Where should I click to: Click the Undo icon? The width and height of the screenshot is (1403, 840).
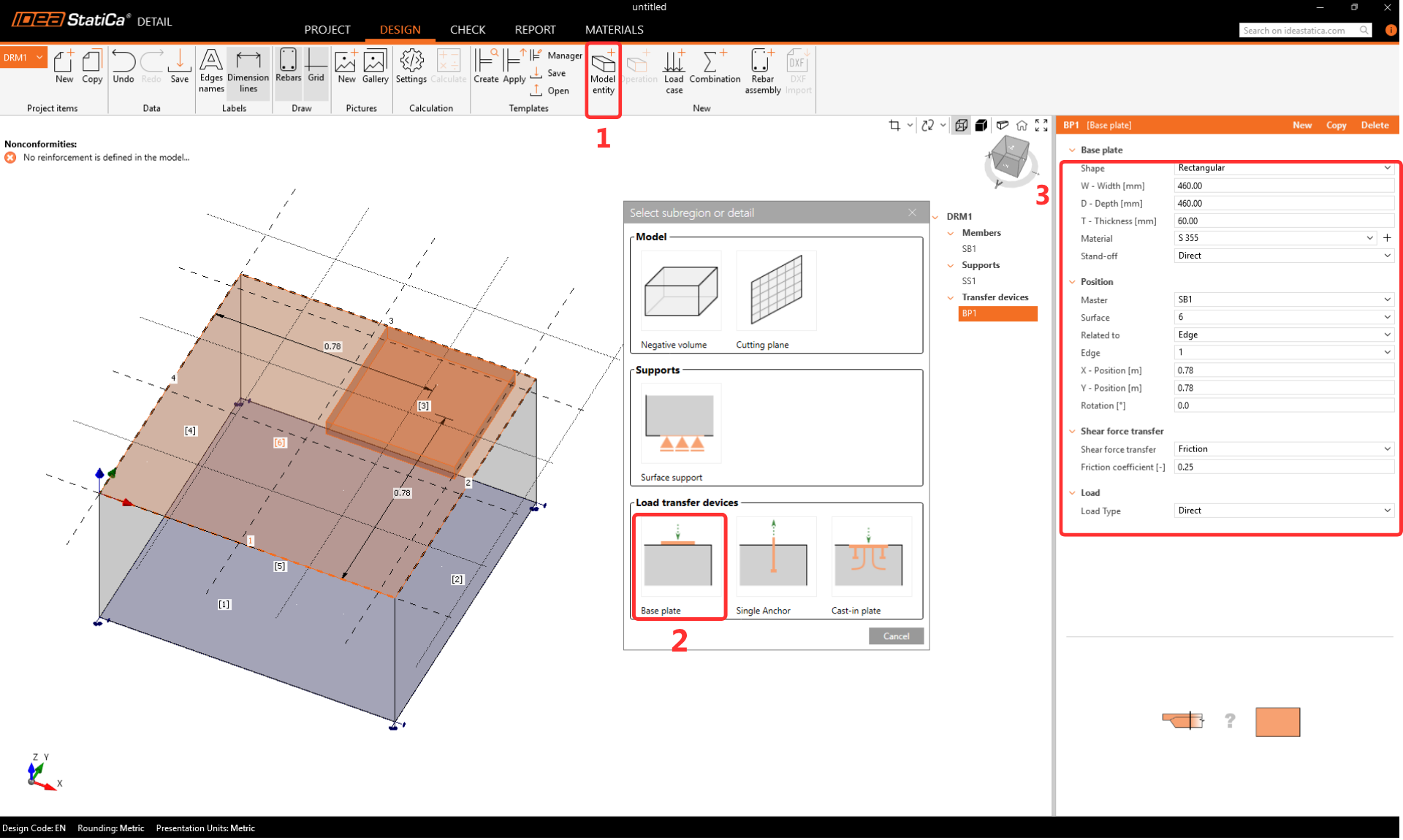[123, 66]
